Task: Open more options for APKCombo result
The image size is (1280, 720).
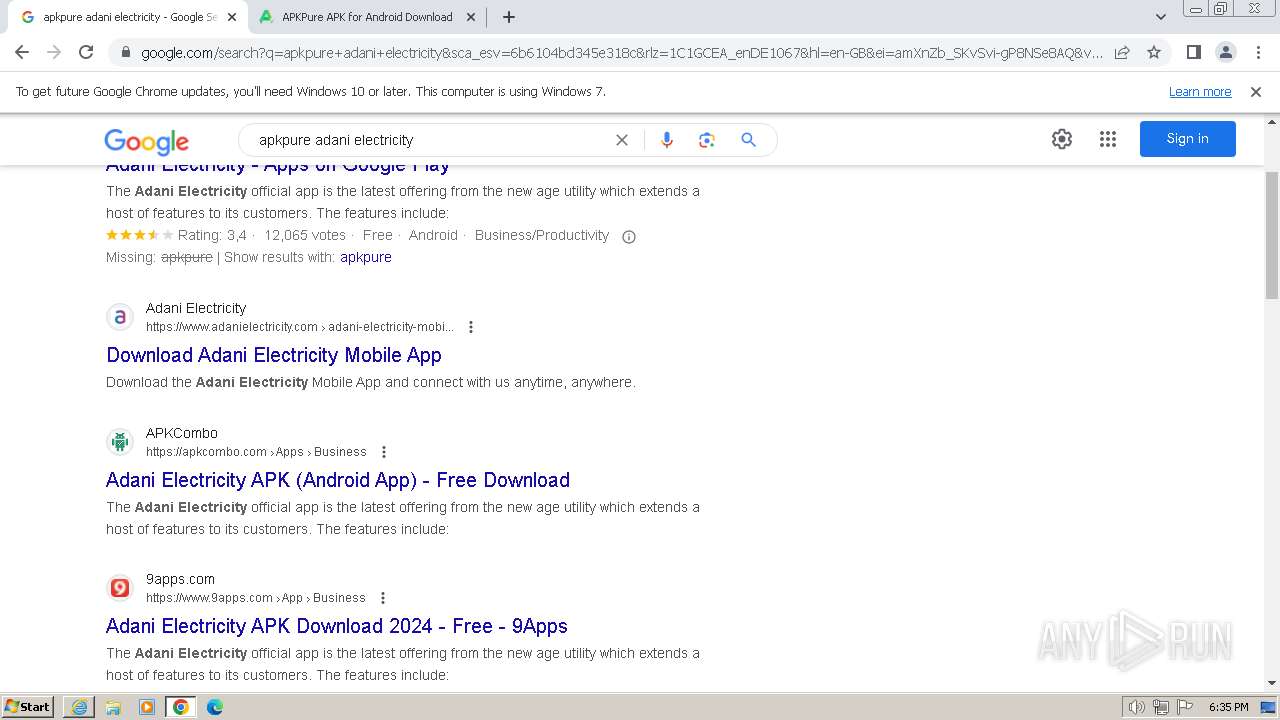Action: point(384,452)
